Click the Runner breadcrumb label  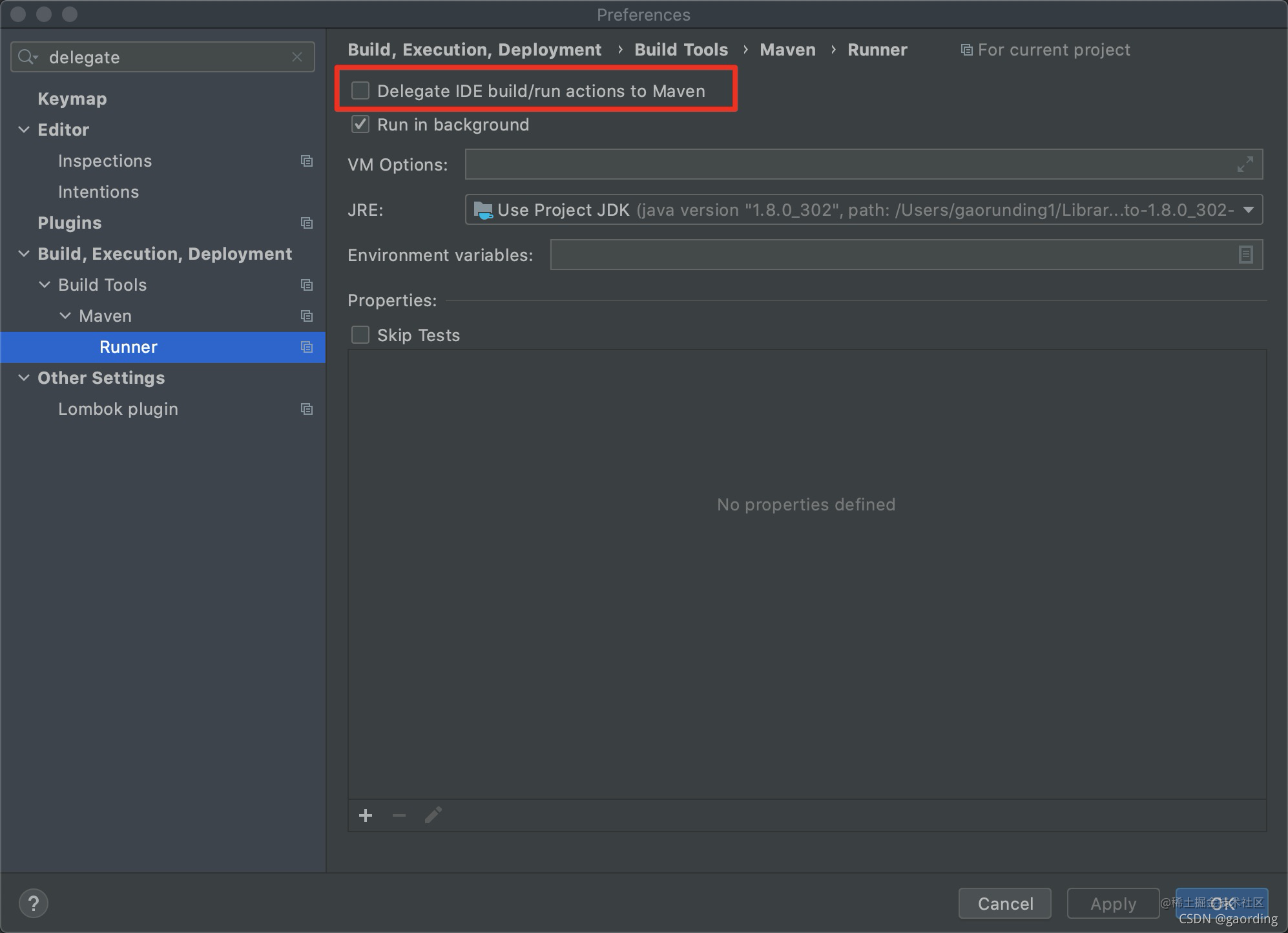(x=877, y=50)
